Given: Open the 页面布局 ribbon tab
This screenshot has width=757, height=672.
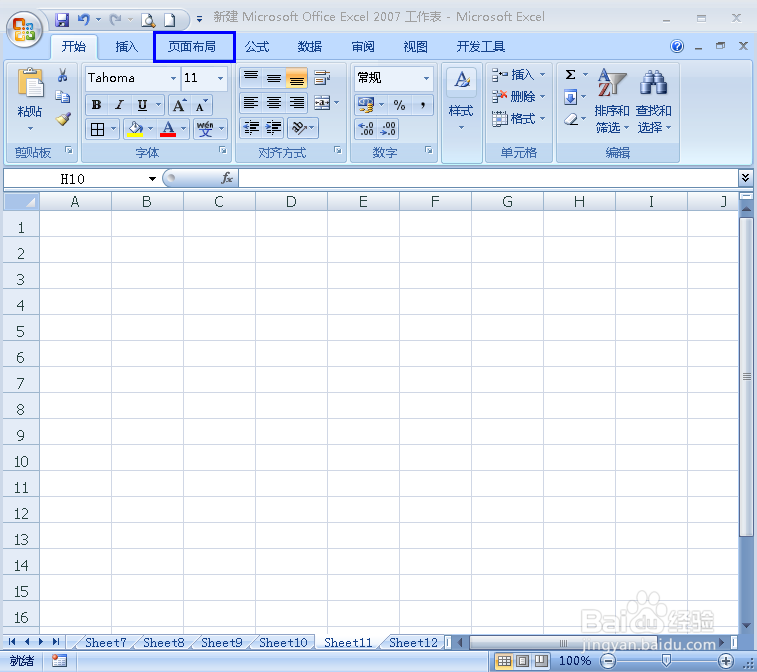Looking at the screenshot, I should (x=192, y=47).
